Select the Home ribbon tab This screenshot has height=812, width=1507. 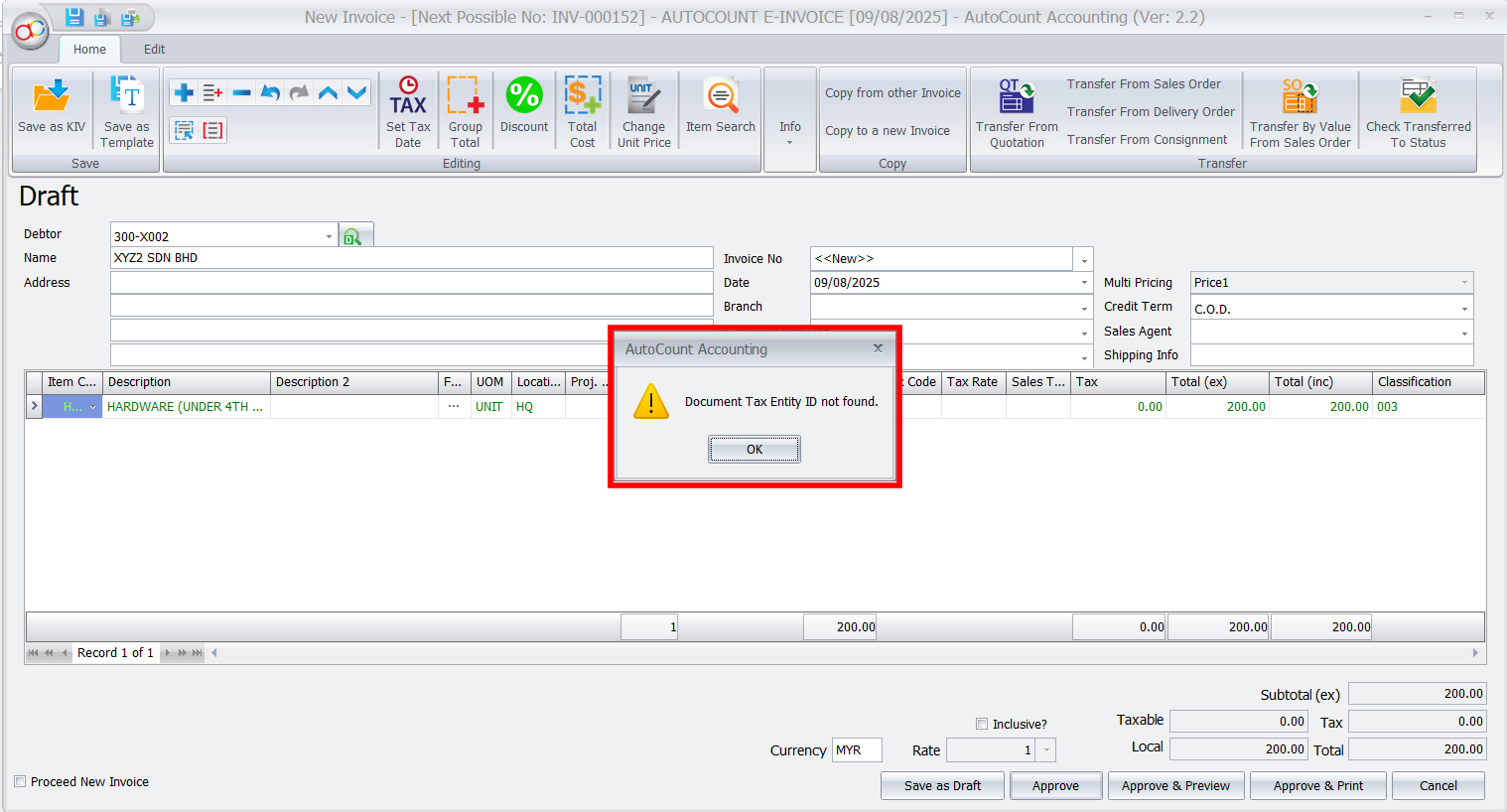(89, 49)
